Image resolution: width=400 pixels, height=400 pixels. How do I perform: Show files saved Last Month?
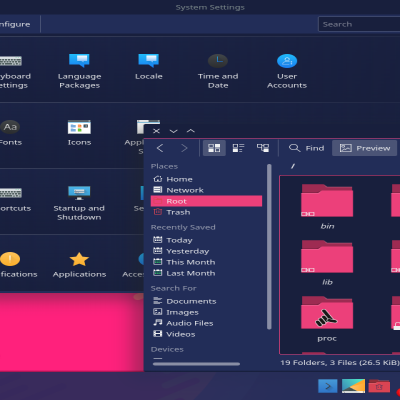tap(206, 273)
